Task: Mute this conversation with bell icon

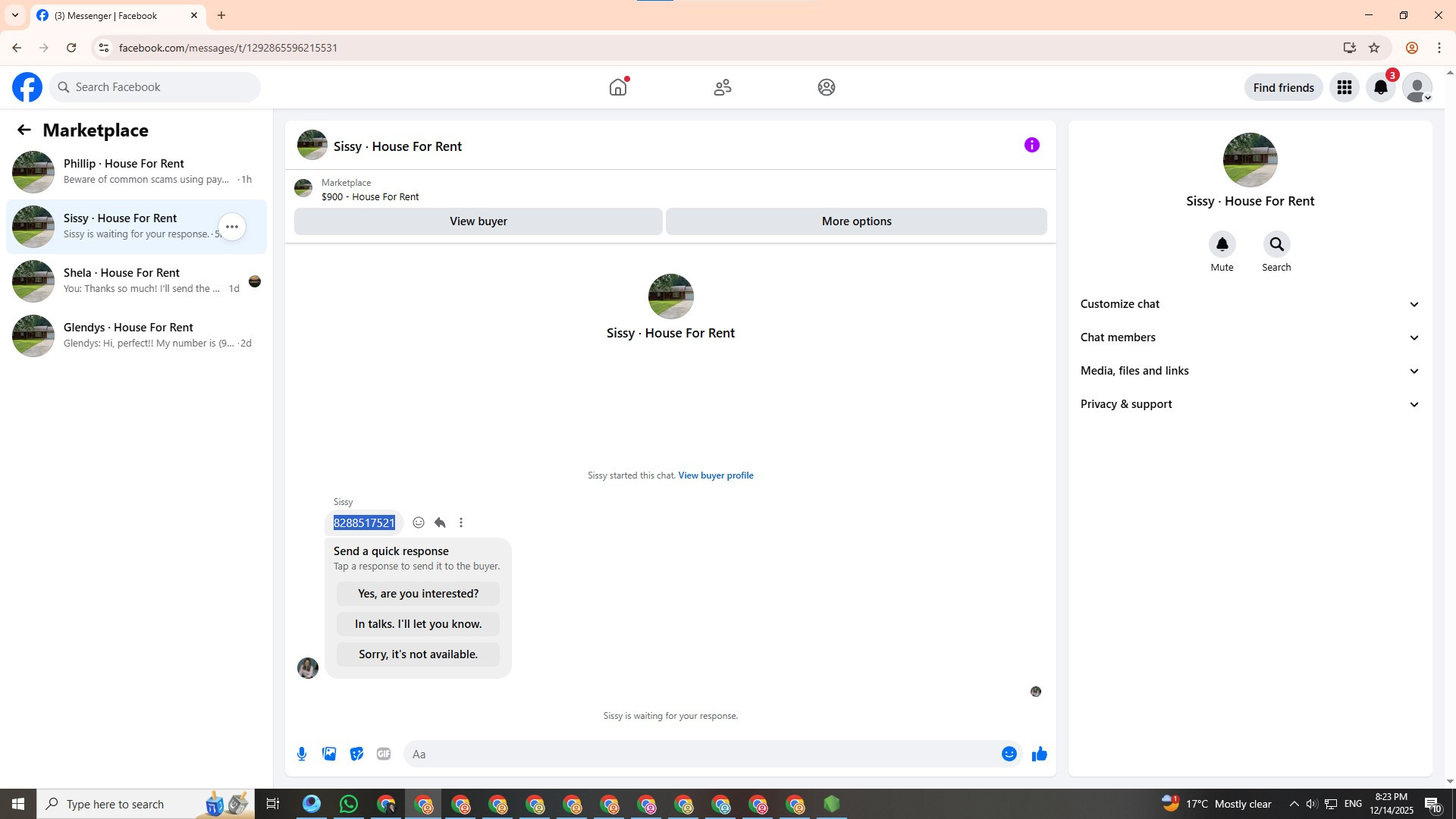Action: point(1222,244)
